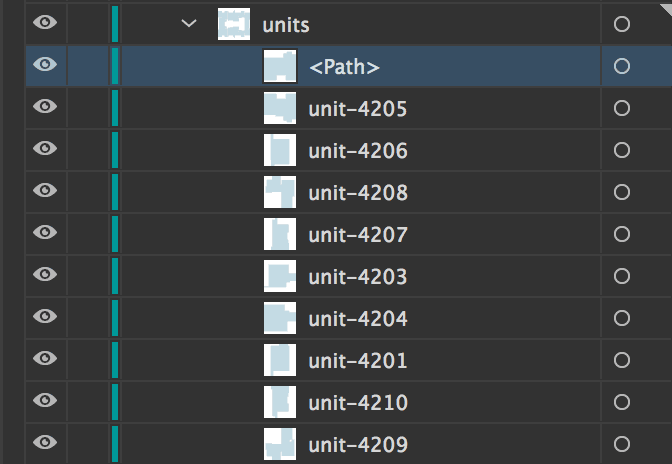Hide the unit-4209 sublayer
This screenshot has width=672, height=464.
[44, 442]
